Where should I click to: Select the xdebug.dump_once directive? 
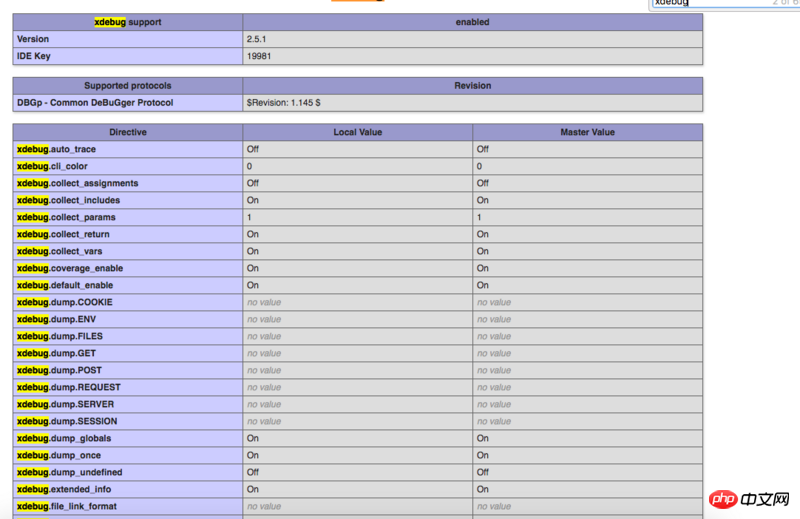128,455
